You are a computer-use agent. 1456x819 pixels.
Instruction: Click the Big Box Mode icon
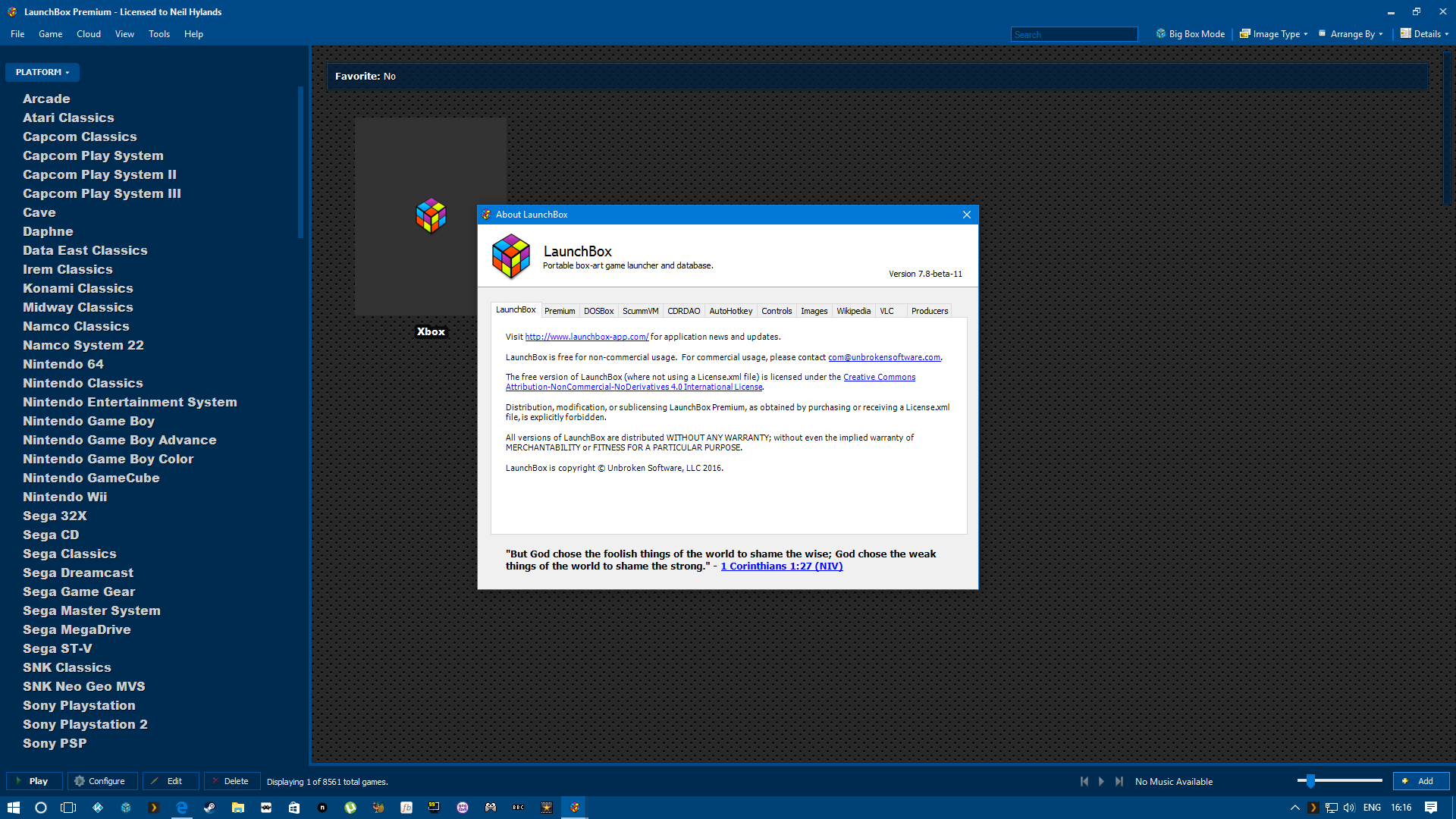point(1160,34)
